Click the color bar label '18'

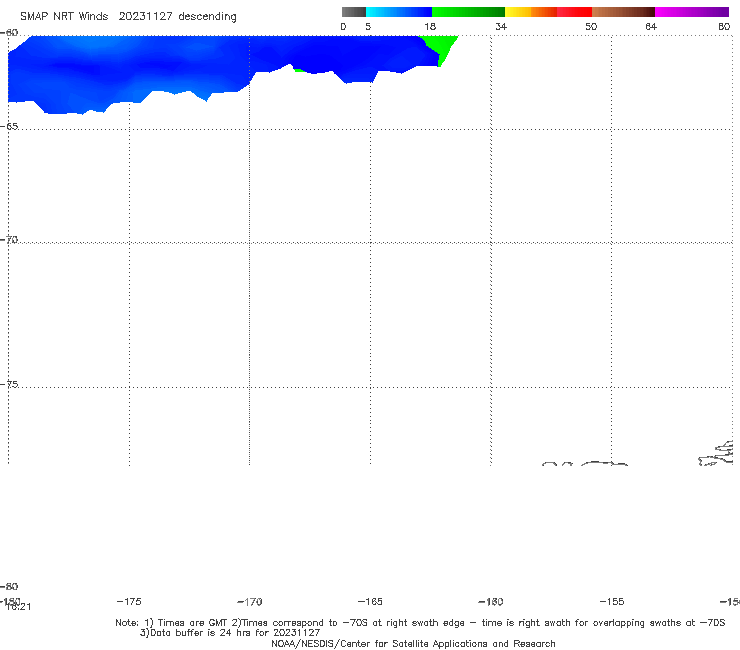click(430, 27)
